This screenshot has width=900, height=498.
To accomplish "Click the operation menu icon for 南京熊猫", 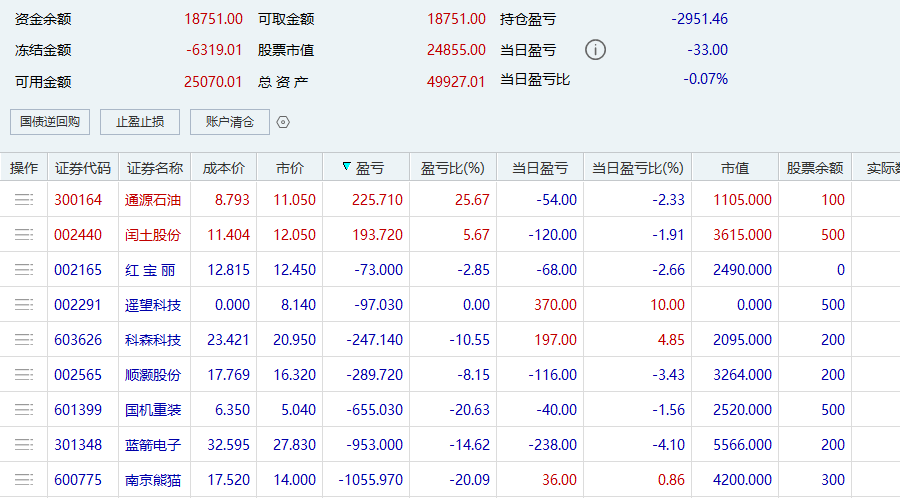I will pyautogui.click(x=24, y=480).
